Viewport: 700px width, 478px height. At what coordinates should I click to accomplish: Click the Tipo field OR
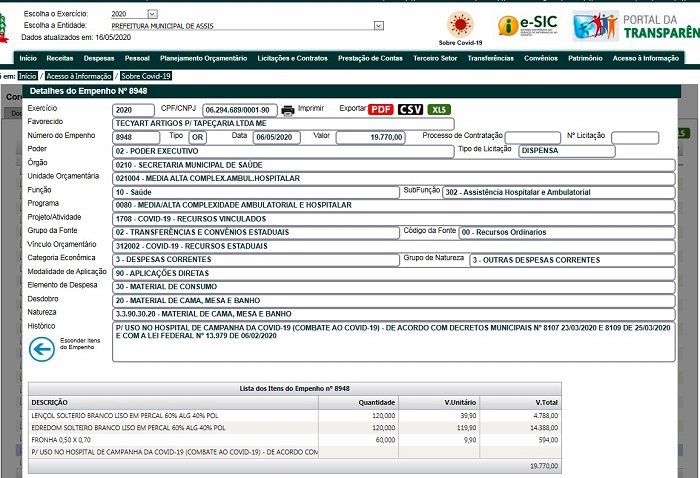point(197,137)
